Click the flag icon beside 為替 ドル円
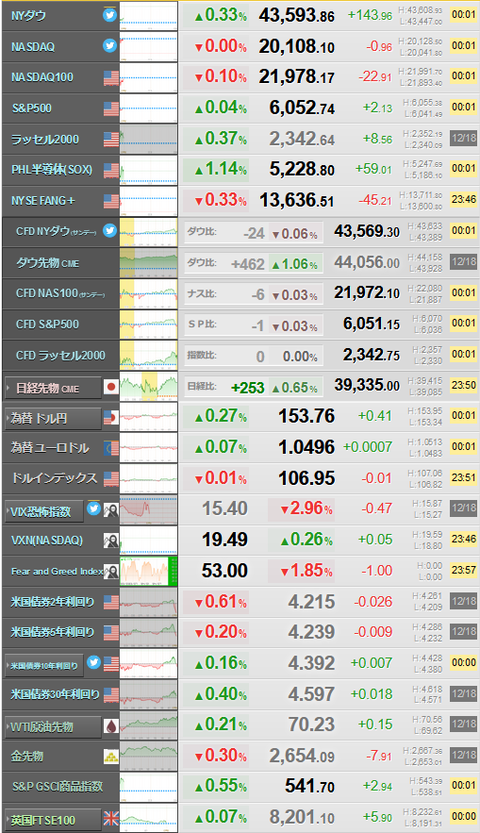This screenshot has height=833, width=480. click(111, 418)
